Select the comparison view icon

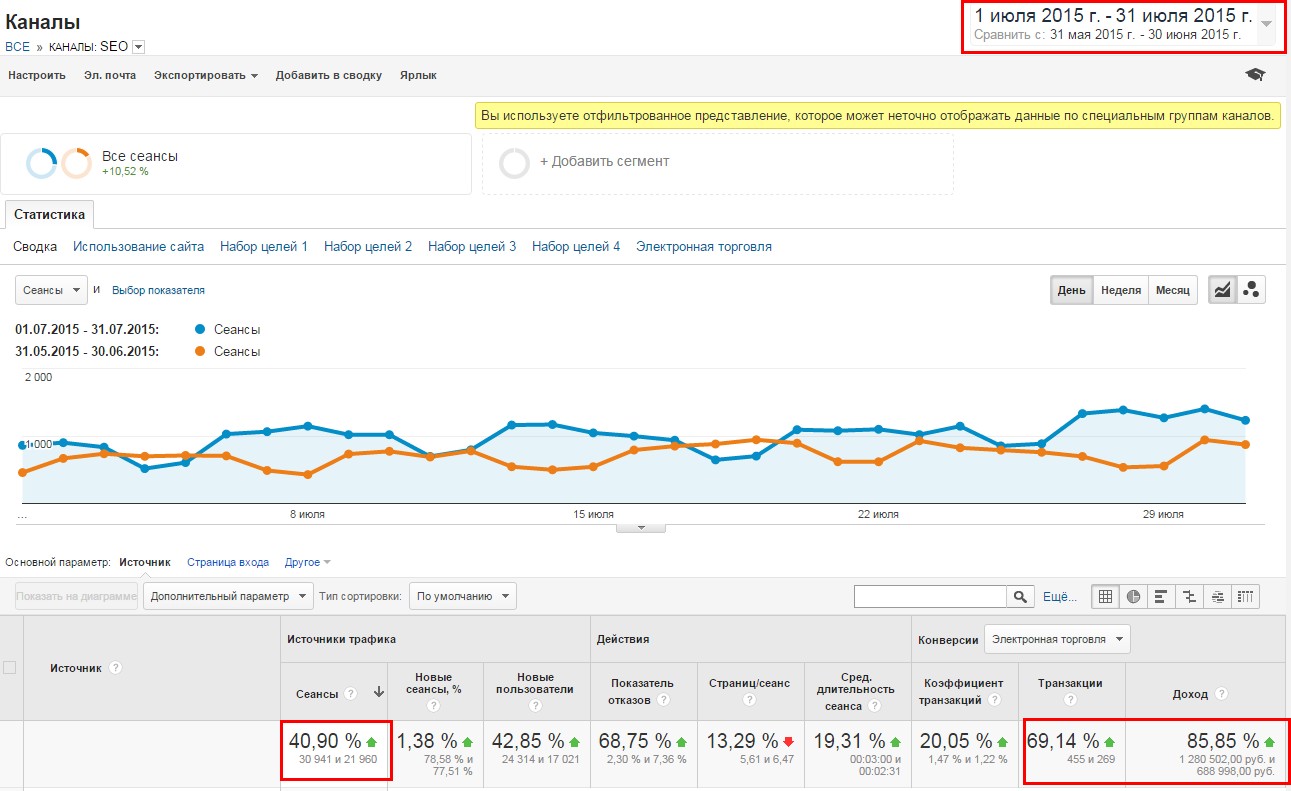tap(1189, 596)
